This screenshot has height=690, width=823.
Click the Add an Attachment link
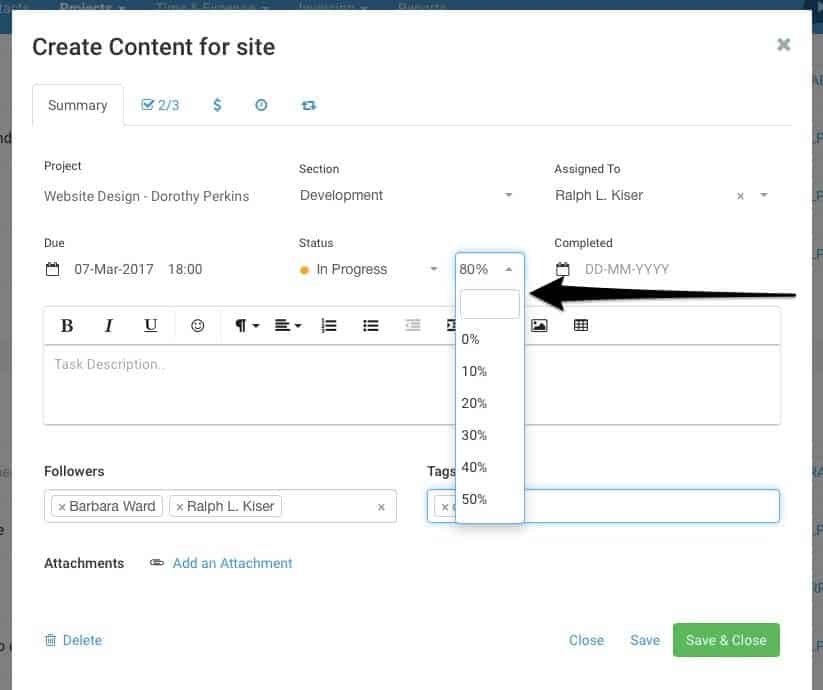point(232,563)
